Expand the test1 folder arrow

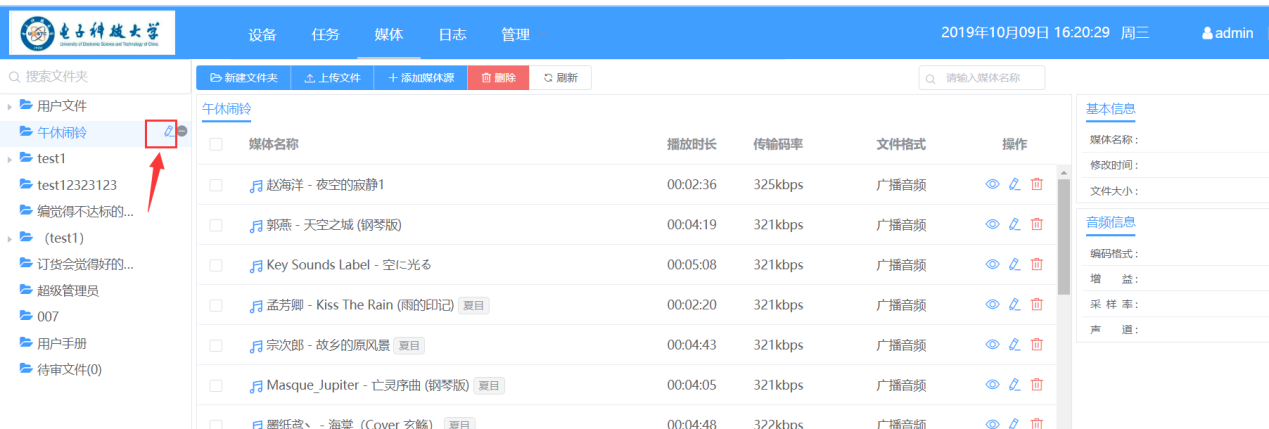click(10, 159)
